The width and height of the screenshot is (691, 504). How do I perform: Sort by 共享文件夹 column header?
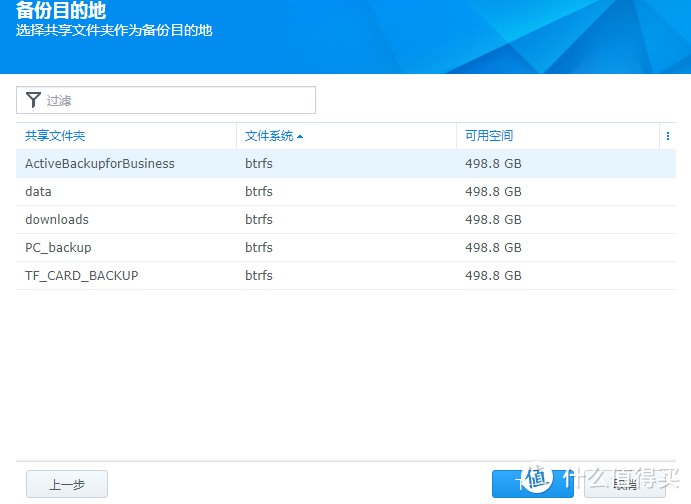[55, 136]
